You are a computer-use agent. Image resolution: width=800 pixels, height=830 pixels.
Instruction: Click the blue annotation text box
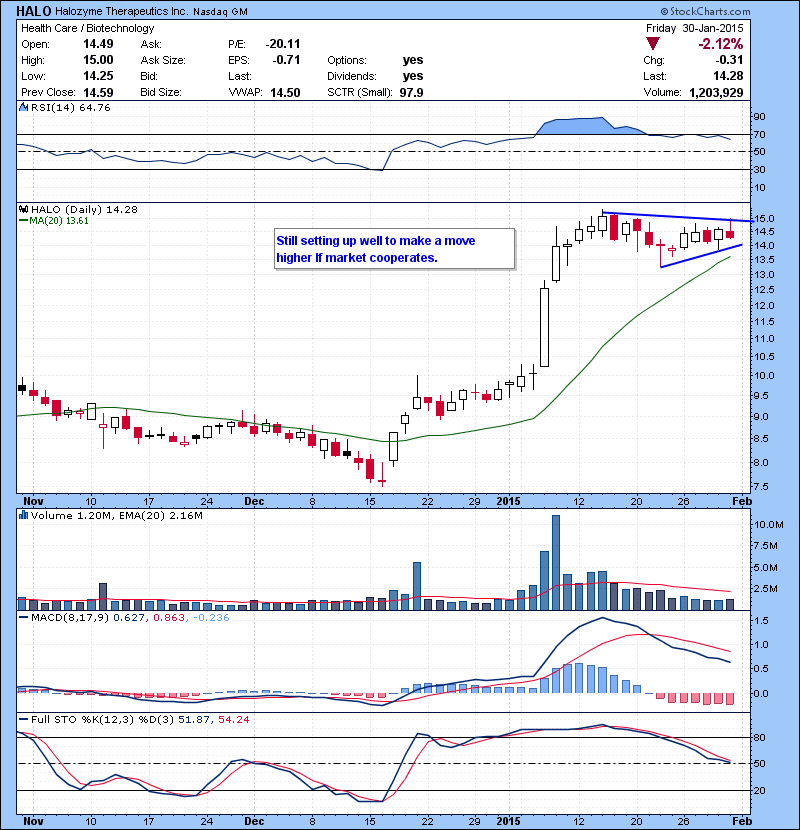394,249
